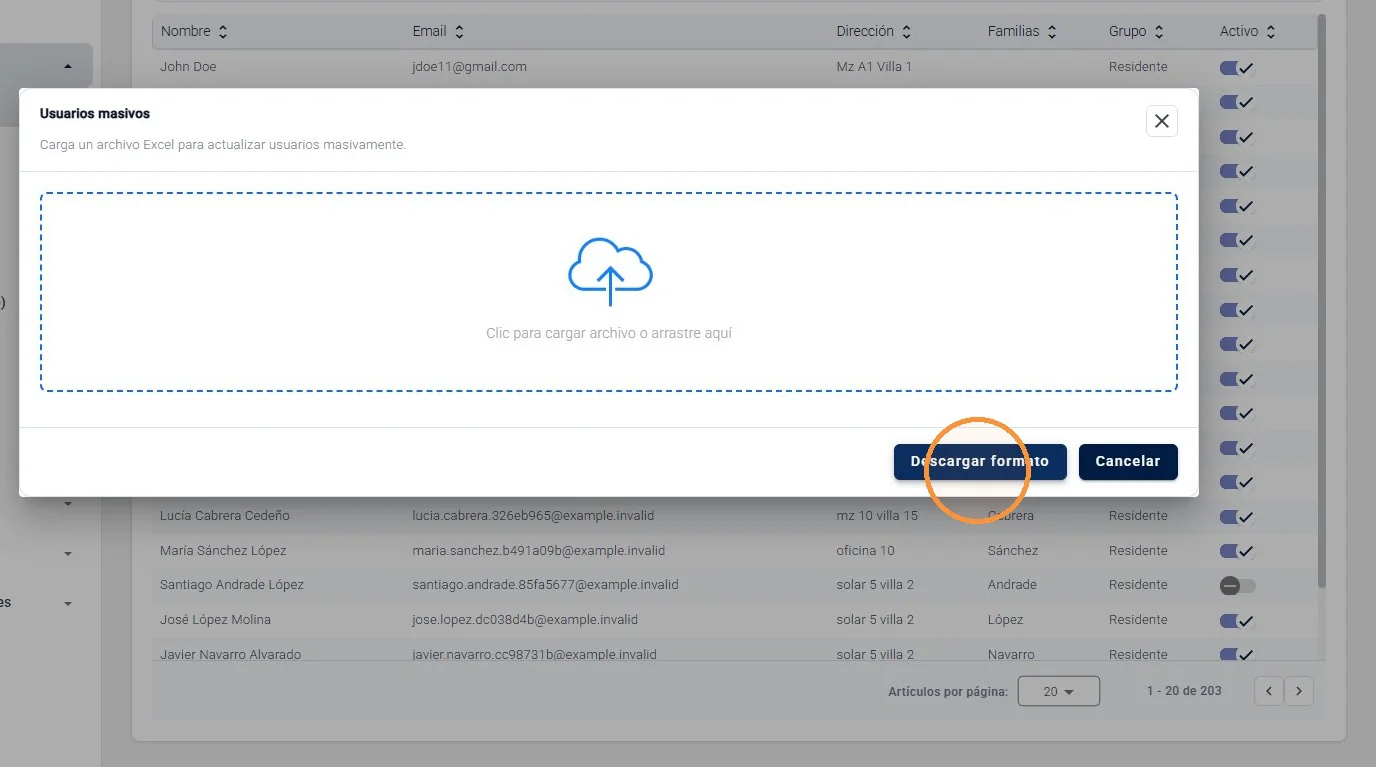Disable the Activo switch for Lucía Cabrera Cedeño
1376x767 pixels.
pos(1237,517)
